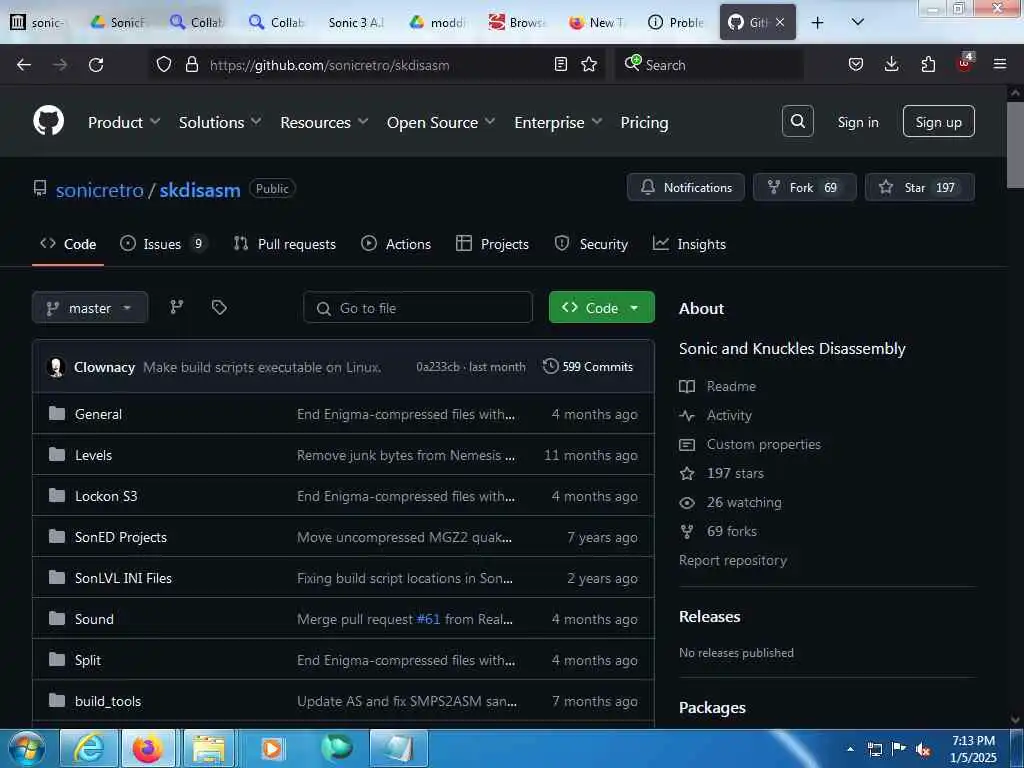Switch to the Pull requests tab
The width and height of the screenshot is (1024, 768).
285,244
